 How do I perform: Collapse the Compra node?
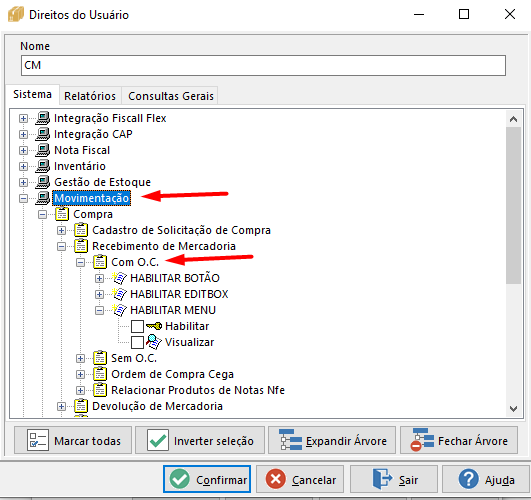click(42, 214)
